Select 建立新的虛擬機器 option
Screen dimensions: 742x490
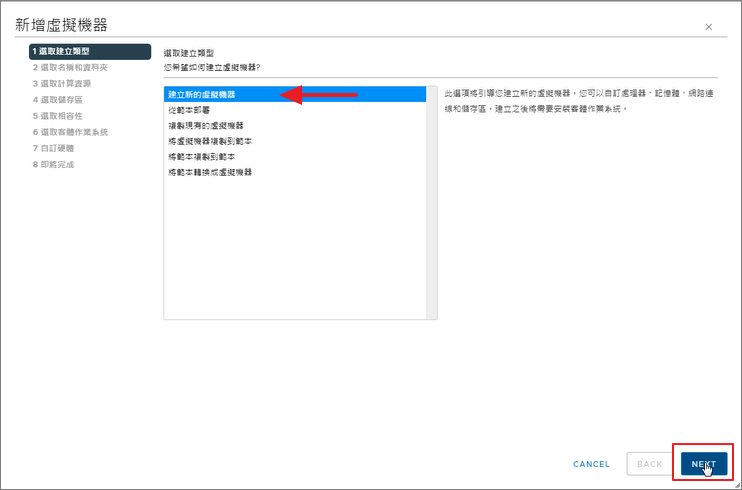coord(295,94)
